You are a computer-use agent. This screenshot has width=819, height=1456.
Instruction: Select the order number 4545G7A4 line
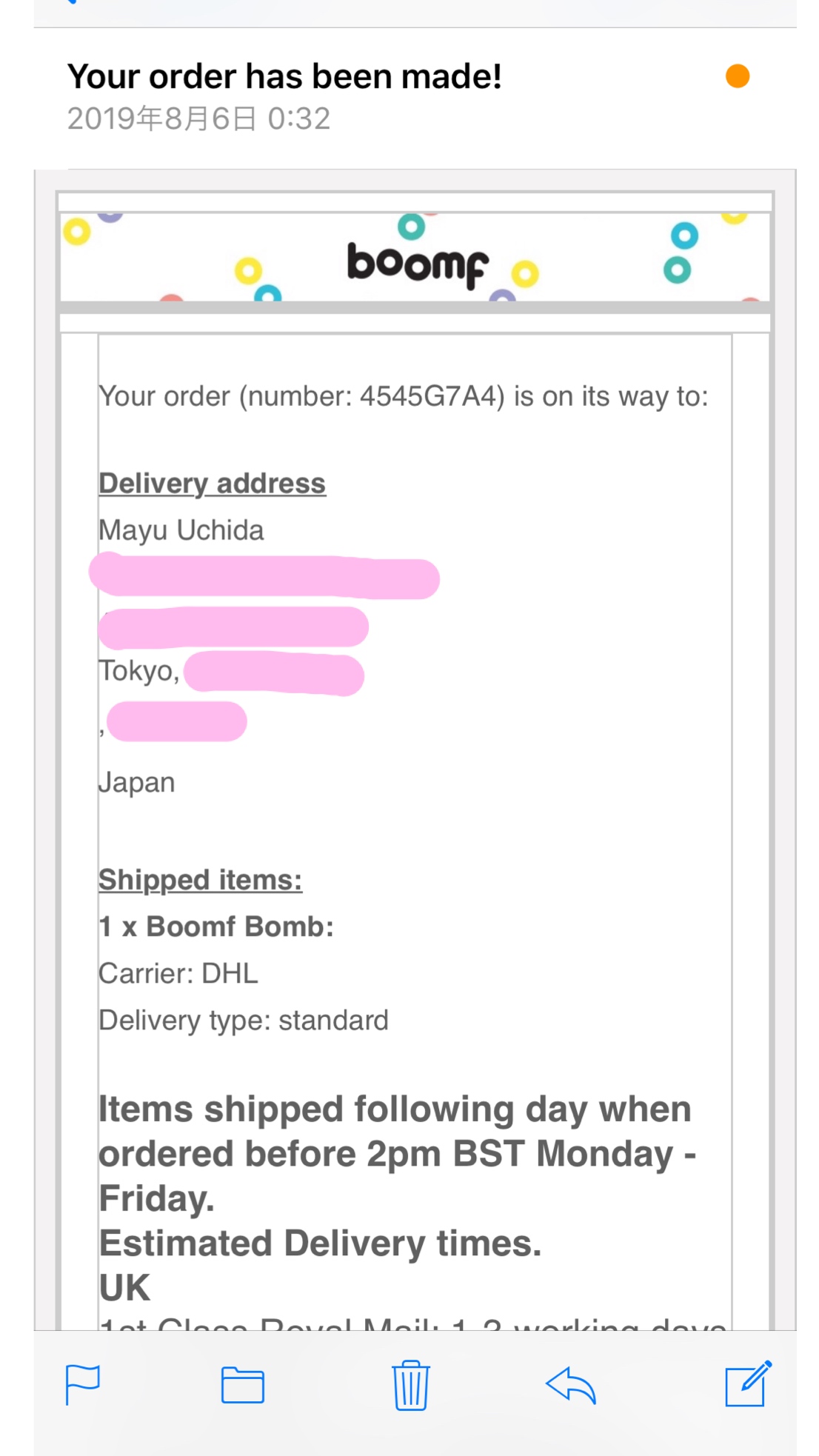403,396
